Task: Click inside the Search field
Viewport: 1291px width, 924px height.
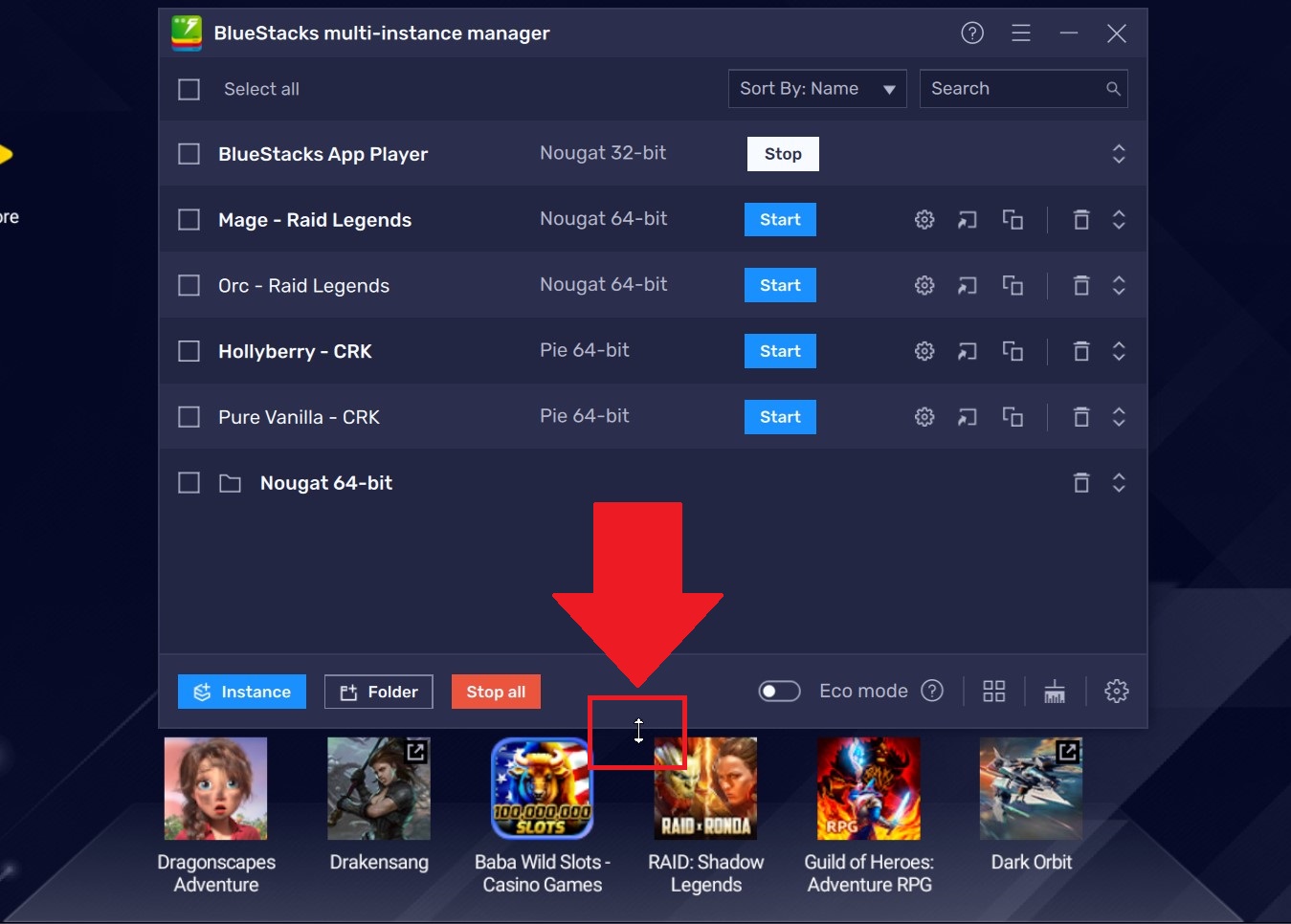Action: click(1014, 88)
